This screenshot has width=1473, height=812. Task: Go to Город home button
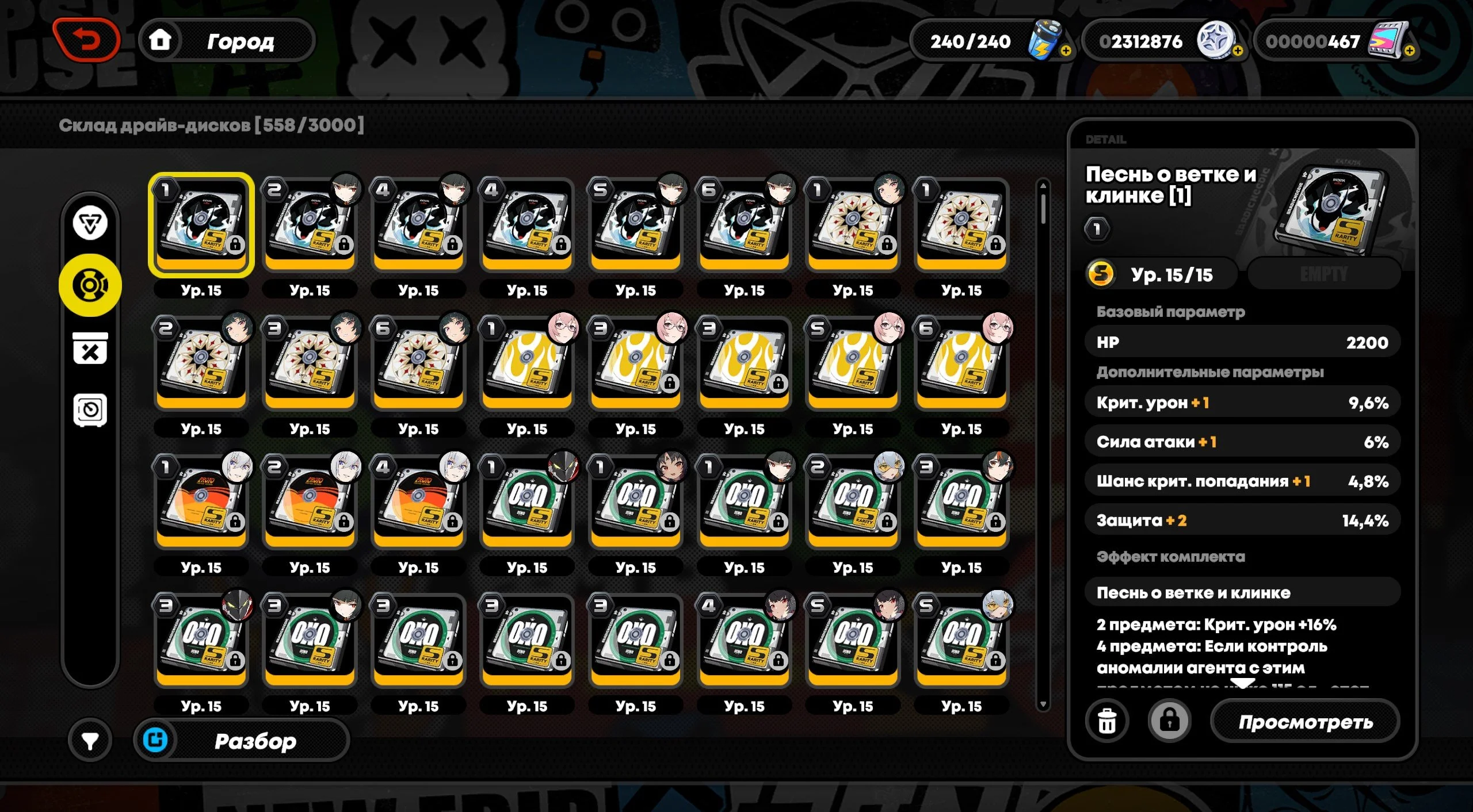click(x=227, y=41)
